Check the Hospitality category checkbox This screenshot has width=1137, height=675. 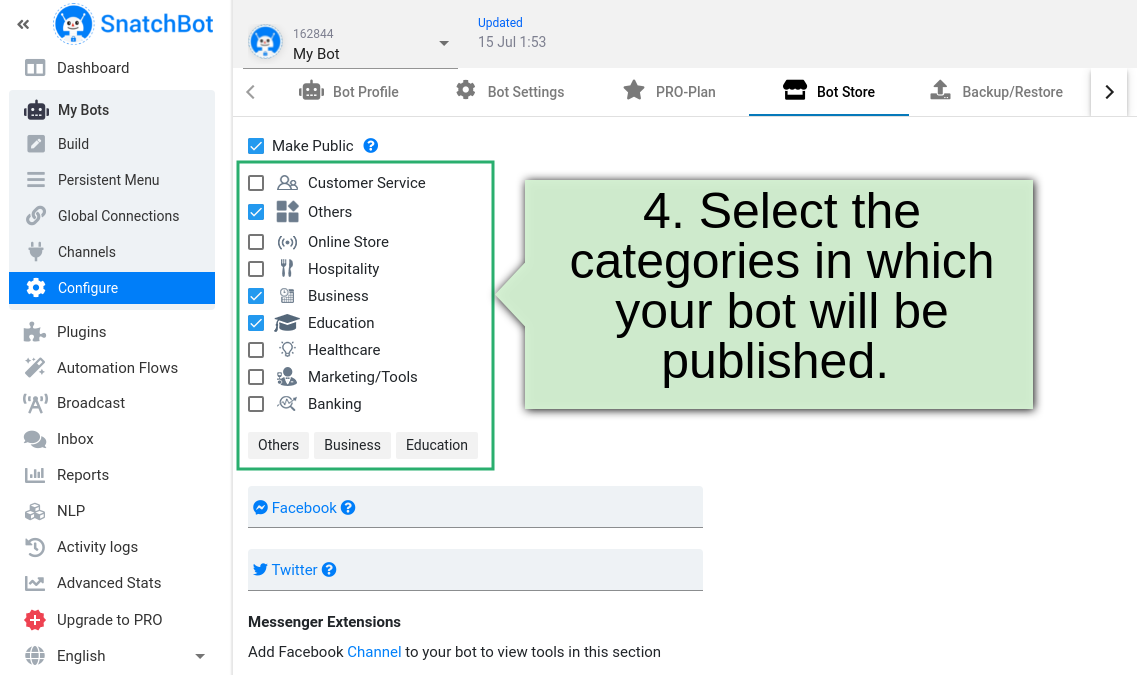tap(256, 269)
